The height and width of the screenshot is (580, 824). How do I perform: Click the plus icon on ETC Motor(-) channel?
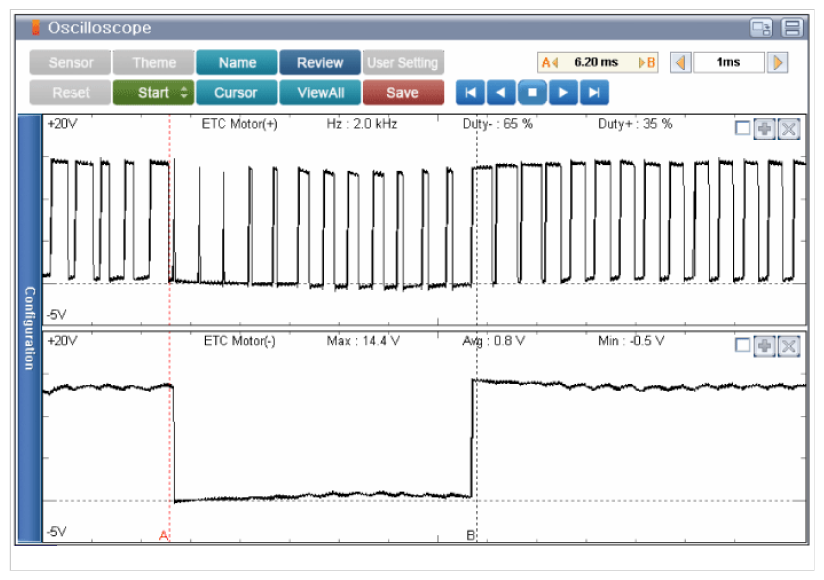click(764, 346)
